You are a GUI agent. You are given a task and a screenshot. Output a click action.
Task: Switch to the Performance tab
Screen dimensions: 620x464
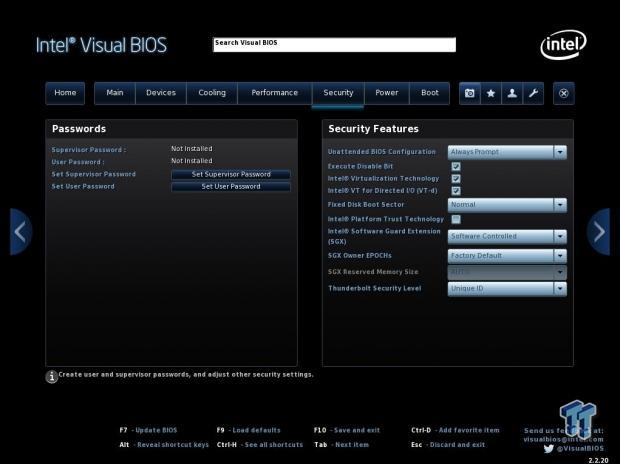pos(275,93)
